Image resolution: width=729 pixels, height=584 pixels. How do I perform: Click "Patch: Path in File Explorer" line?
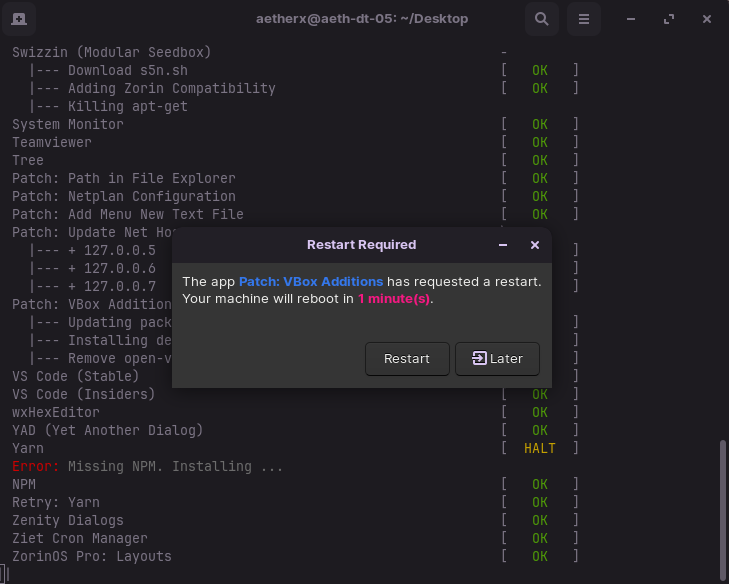124,179
